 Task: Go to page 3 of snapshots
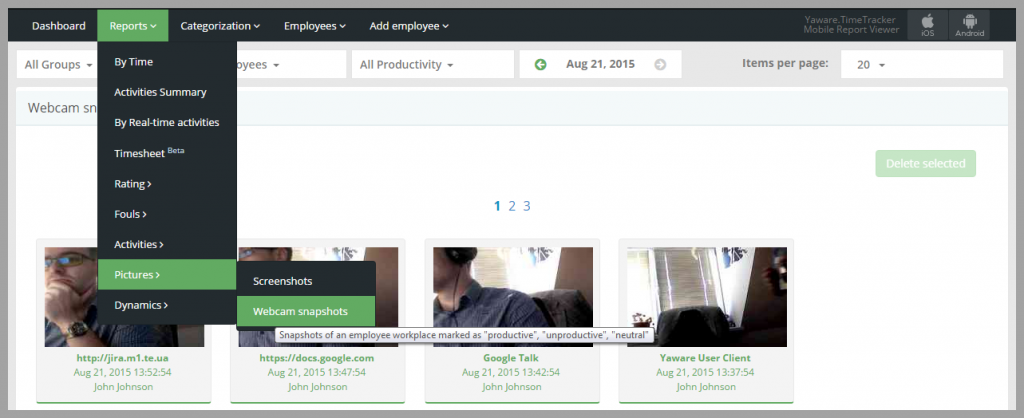pyautogui.click(x=526, y=206)
